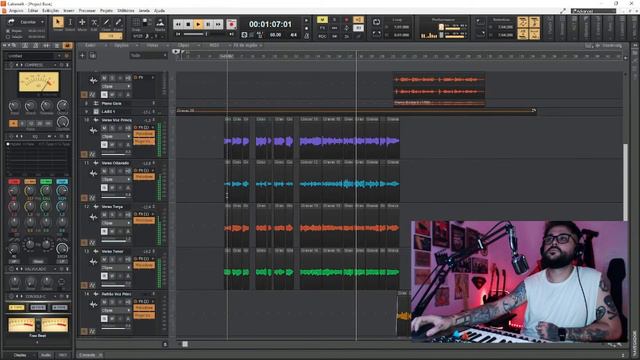Open the Exibições menu
The image size is (640, 360).
(51, 11)
